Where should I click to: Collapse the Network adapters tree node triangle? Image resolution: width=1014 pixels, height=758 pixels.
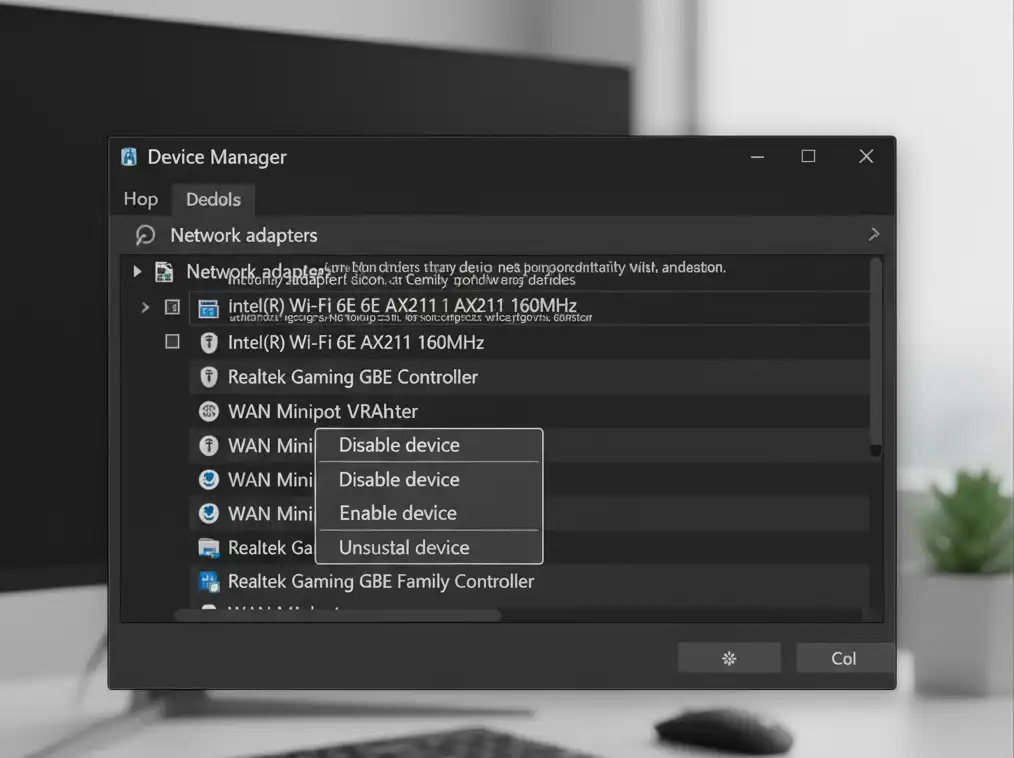click(138, 272)
